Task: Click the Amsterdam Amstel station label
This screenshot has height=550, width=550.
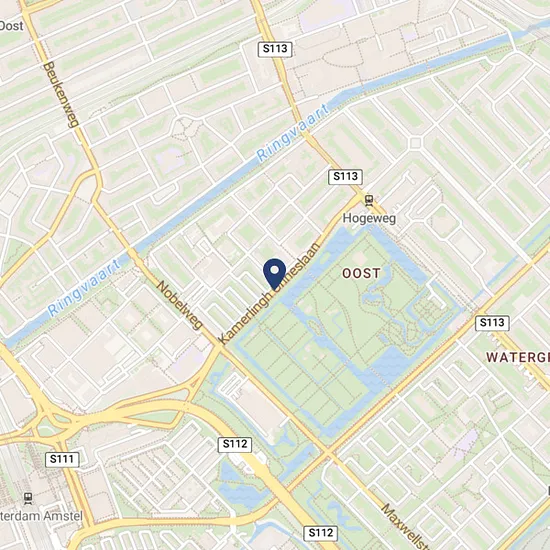Action: tap(41, 516)
